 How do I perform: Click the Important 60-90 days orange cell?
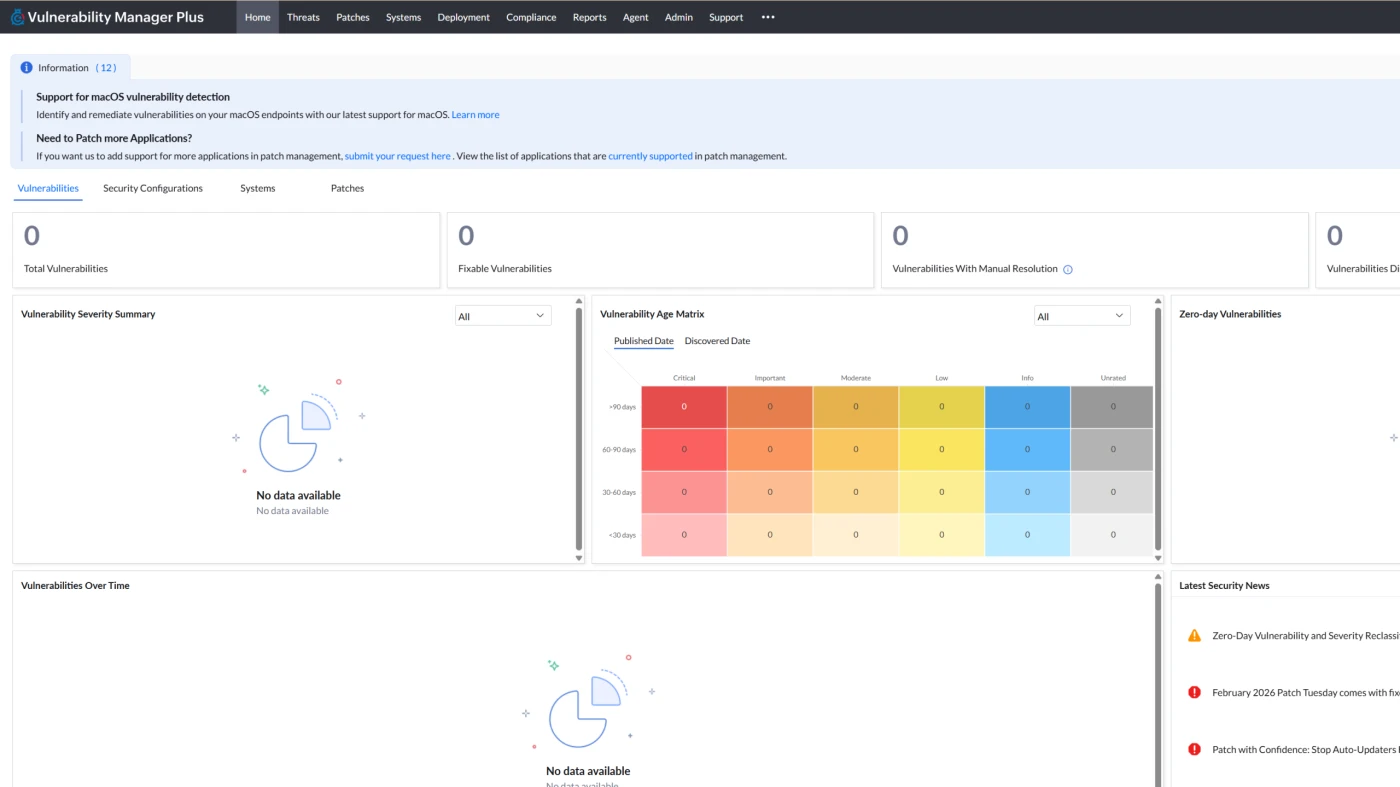(x=770, y=450)
